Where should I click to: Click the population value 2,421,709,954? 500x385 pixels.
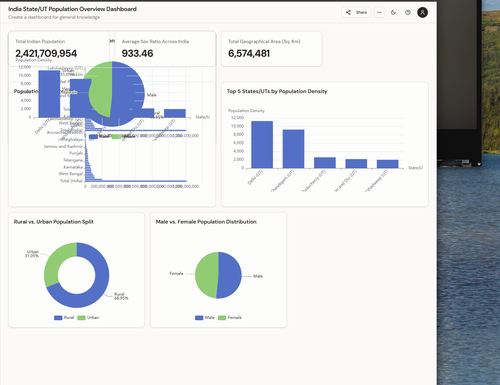coord(46,53)
